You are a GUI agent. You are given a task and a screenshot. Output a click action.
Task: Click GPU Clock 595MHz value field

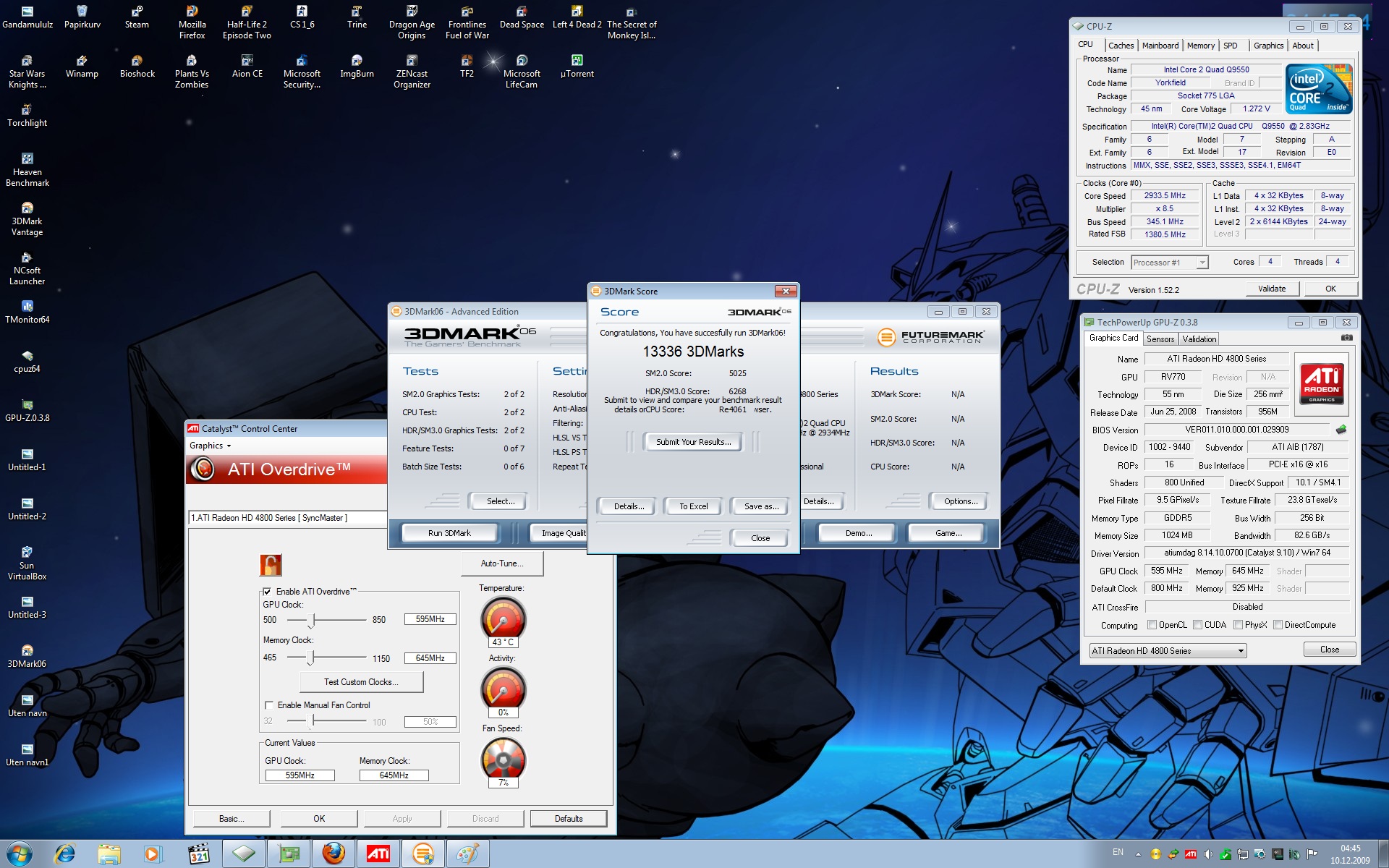click(430, 619)
